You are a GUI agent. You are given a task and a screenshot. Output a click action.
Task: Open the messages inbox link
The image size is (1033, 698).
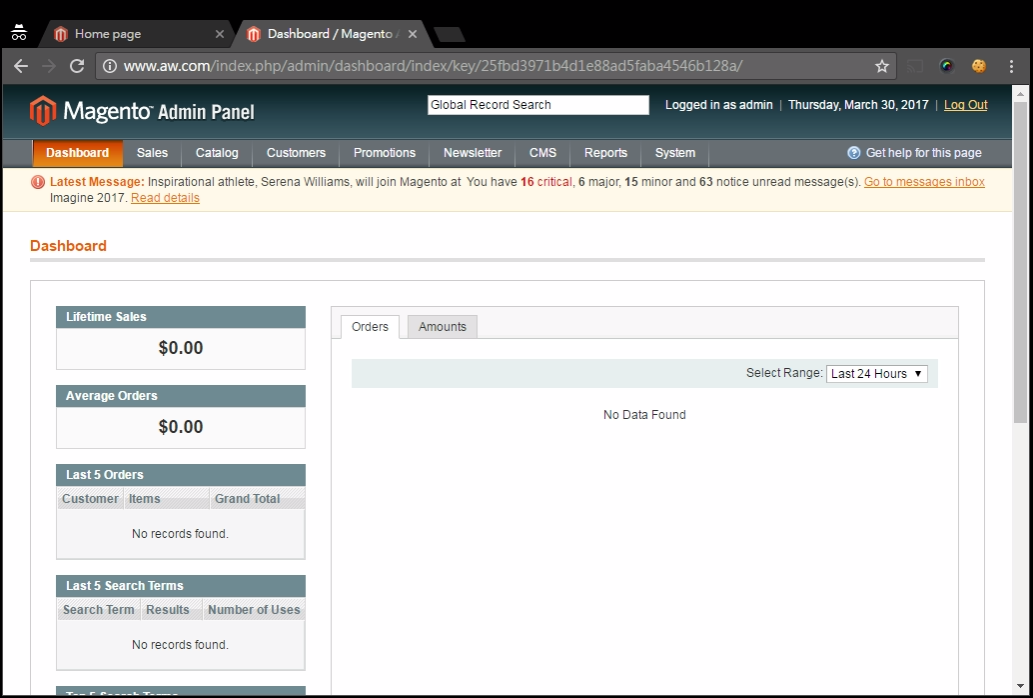[923, 181]
